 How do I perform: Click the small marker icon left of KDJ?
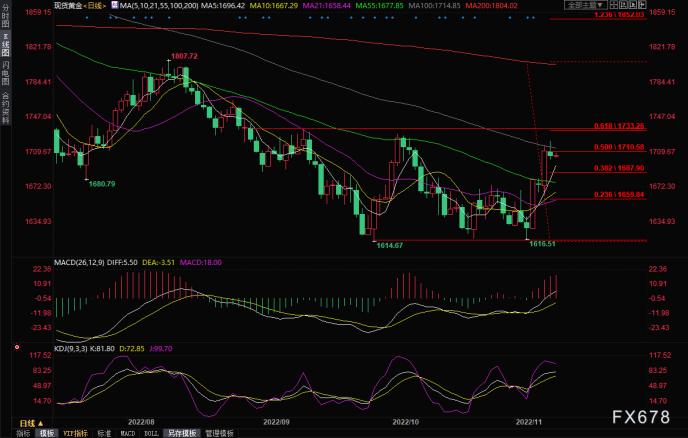point(17,347)
